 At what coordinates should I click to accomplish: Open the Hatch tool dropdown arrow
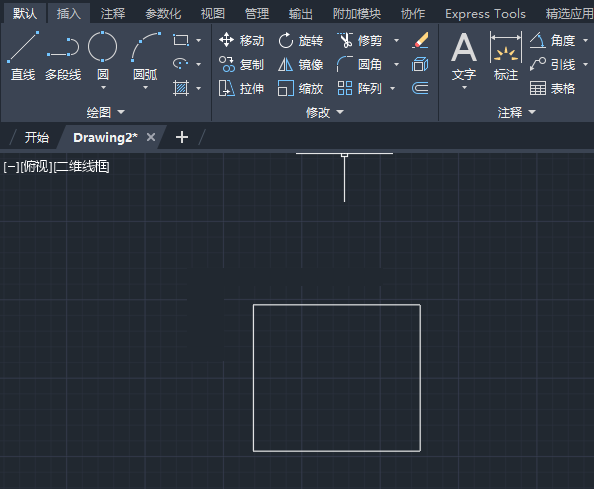[x=199, y=89]
